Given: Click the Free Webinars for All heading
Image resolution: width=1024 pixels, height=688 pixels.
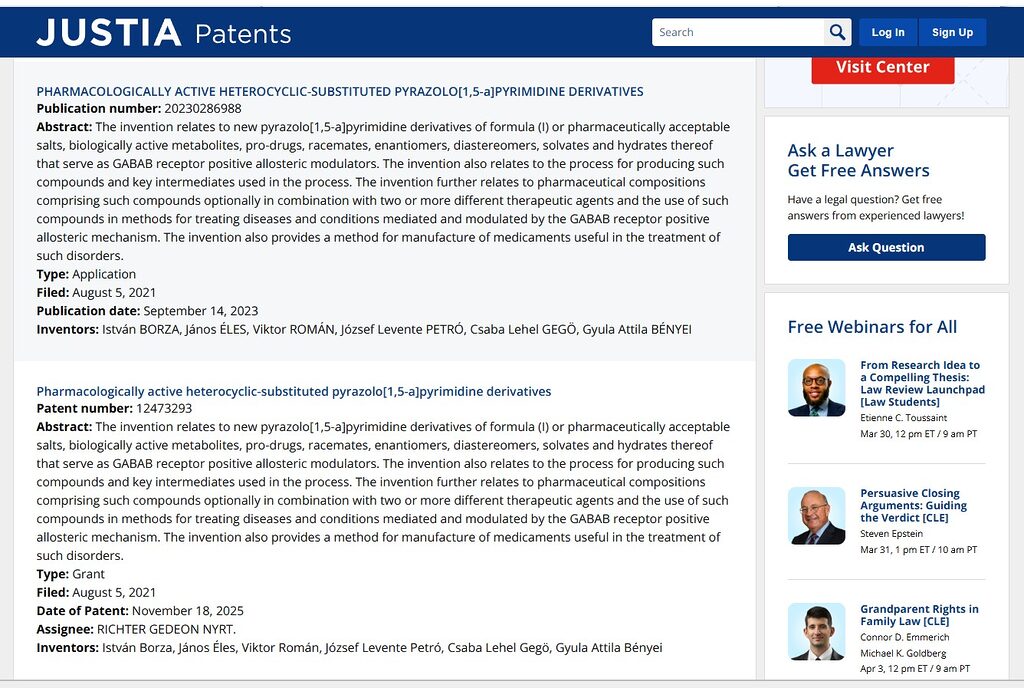Looking at the screenshot, I should tap(871, 327).
